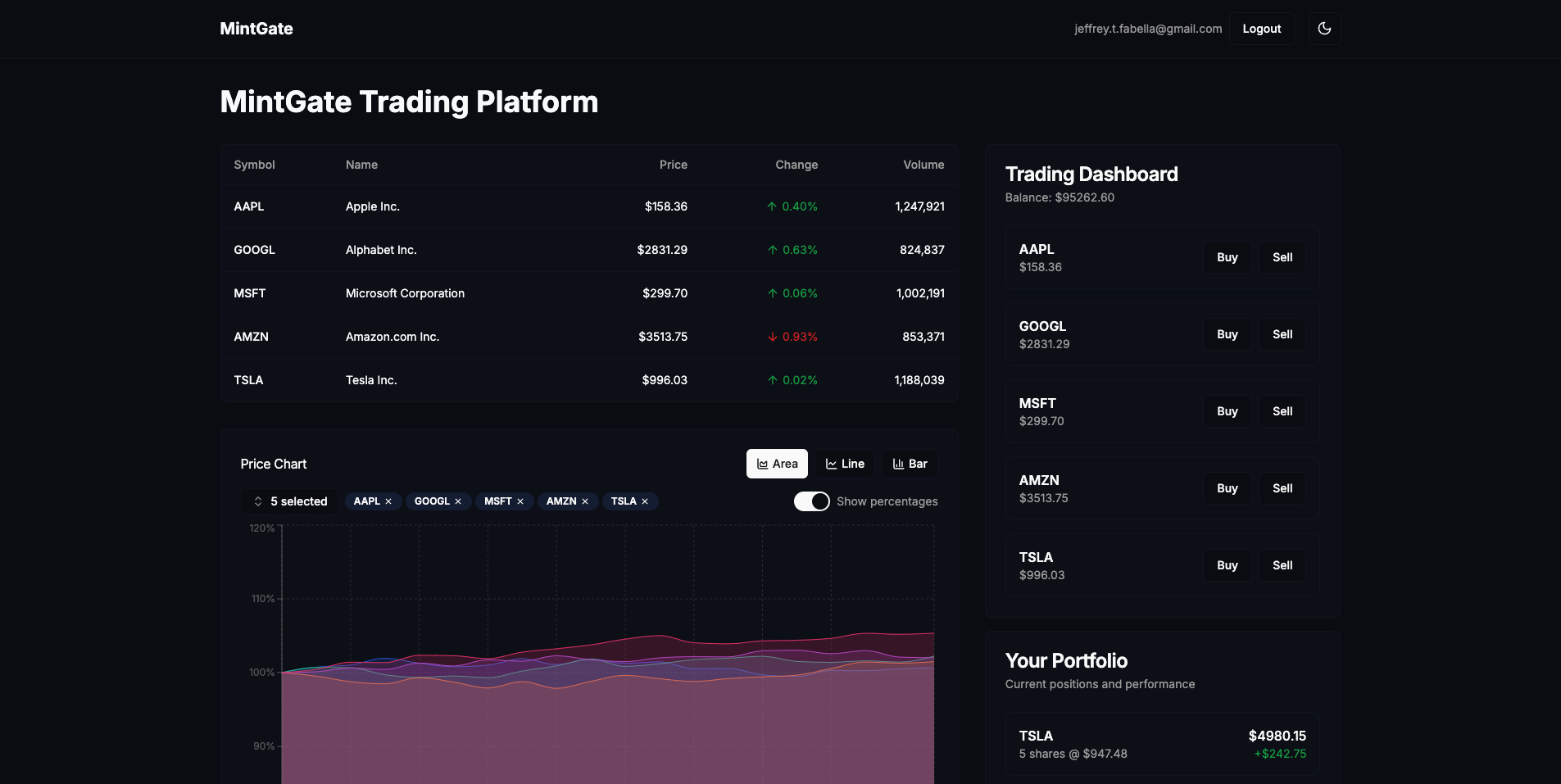The image size is (1561, 784).
Task: Sell MSFT in Trading Dashboard
Action: click(x=1282, y=411)
